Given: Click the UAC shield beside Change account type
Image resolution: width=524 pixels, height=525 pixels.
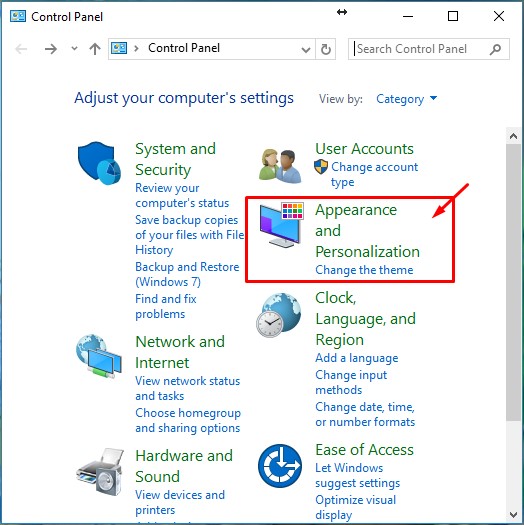Looking at the screenshot, I should coord(321,166).
